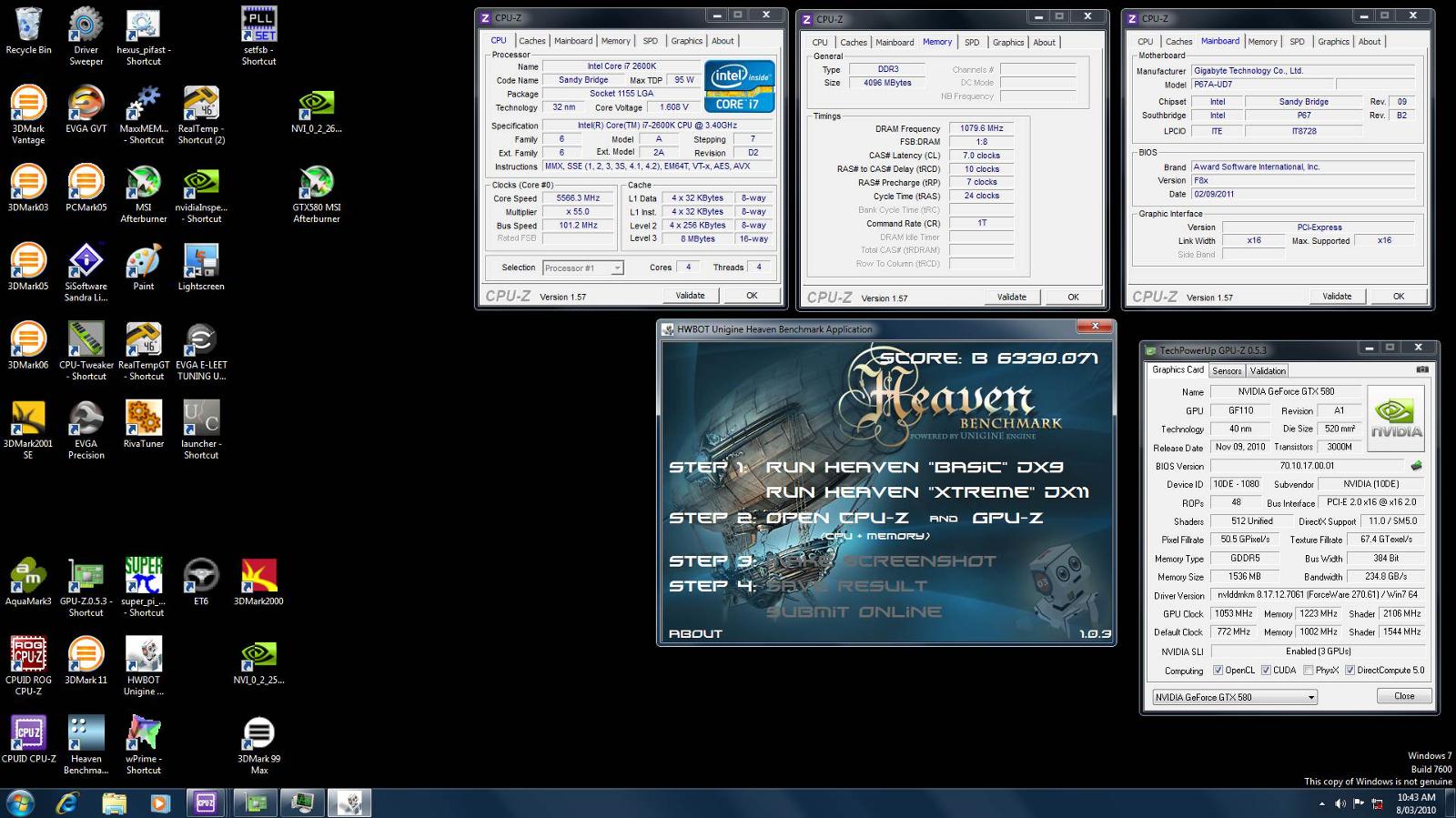
Task: Toggle the OpenCL checkbox in GPU-Z
Action: point(1218,671)
